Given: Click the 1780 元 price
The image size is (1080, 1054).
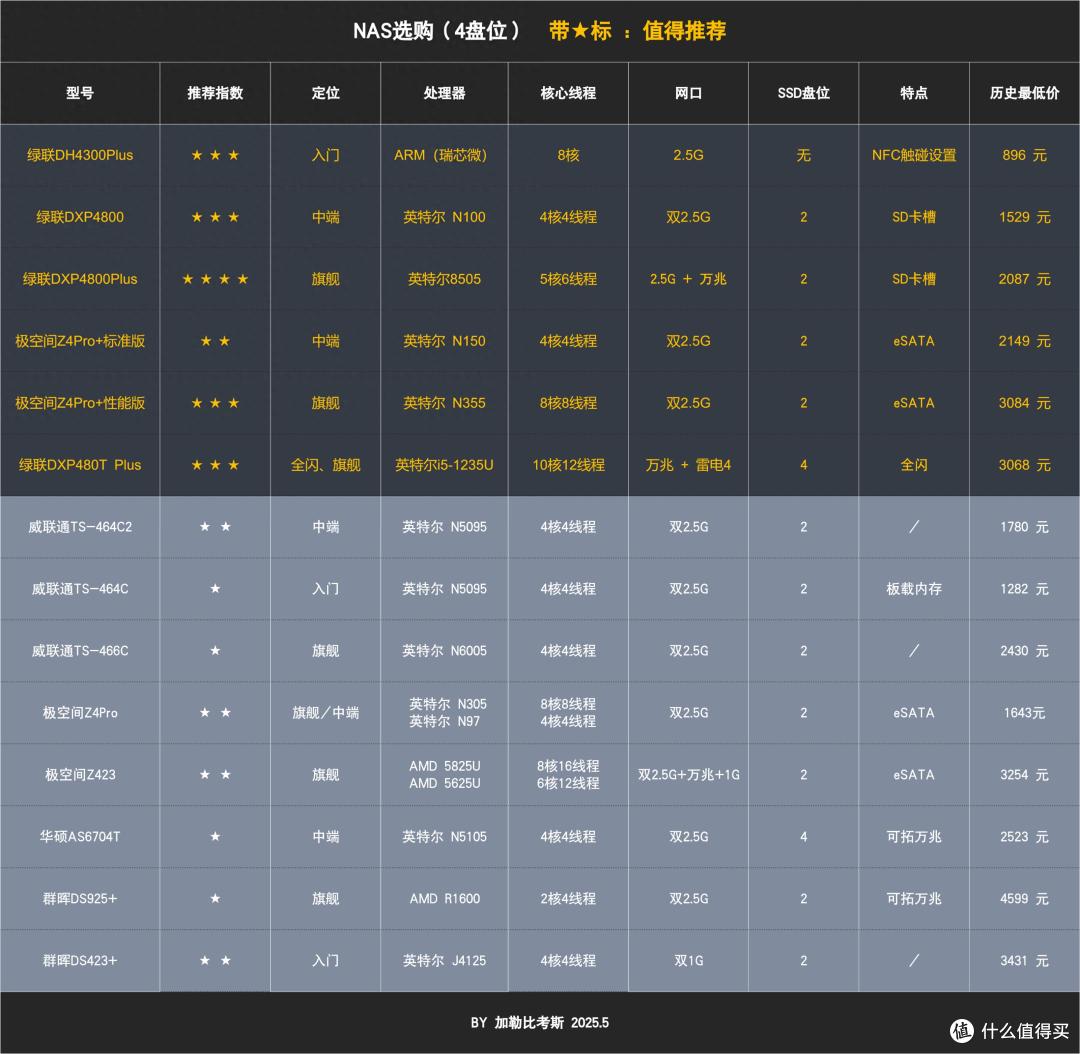Looking at the screenshot, I should tap(1024, 527).
